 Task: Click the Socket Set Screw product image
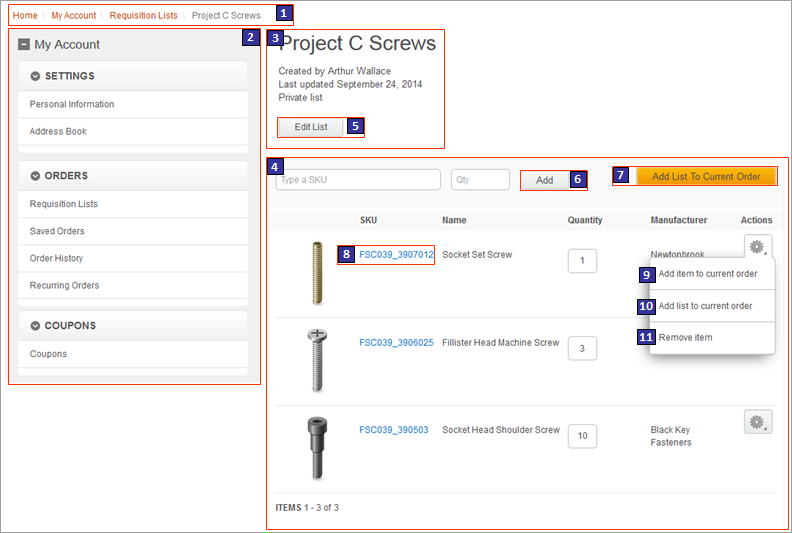point(317,273)
